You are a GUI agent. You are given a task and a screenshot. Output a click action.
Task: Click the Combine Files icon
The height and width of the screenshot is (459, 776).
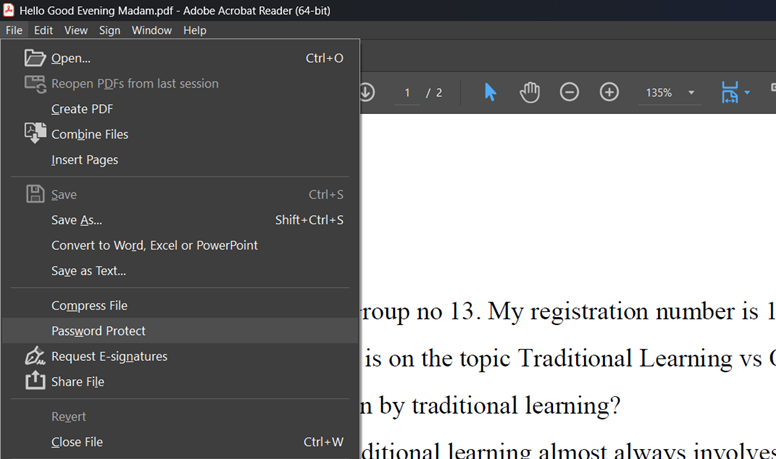click(x=35, y=133)
